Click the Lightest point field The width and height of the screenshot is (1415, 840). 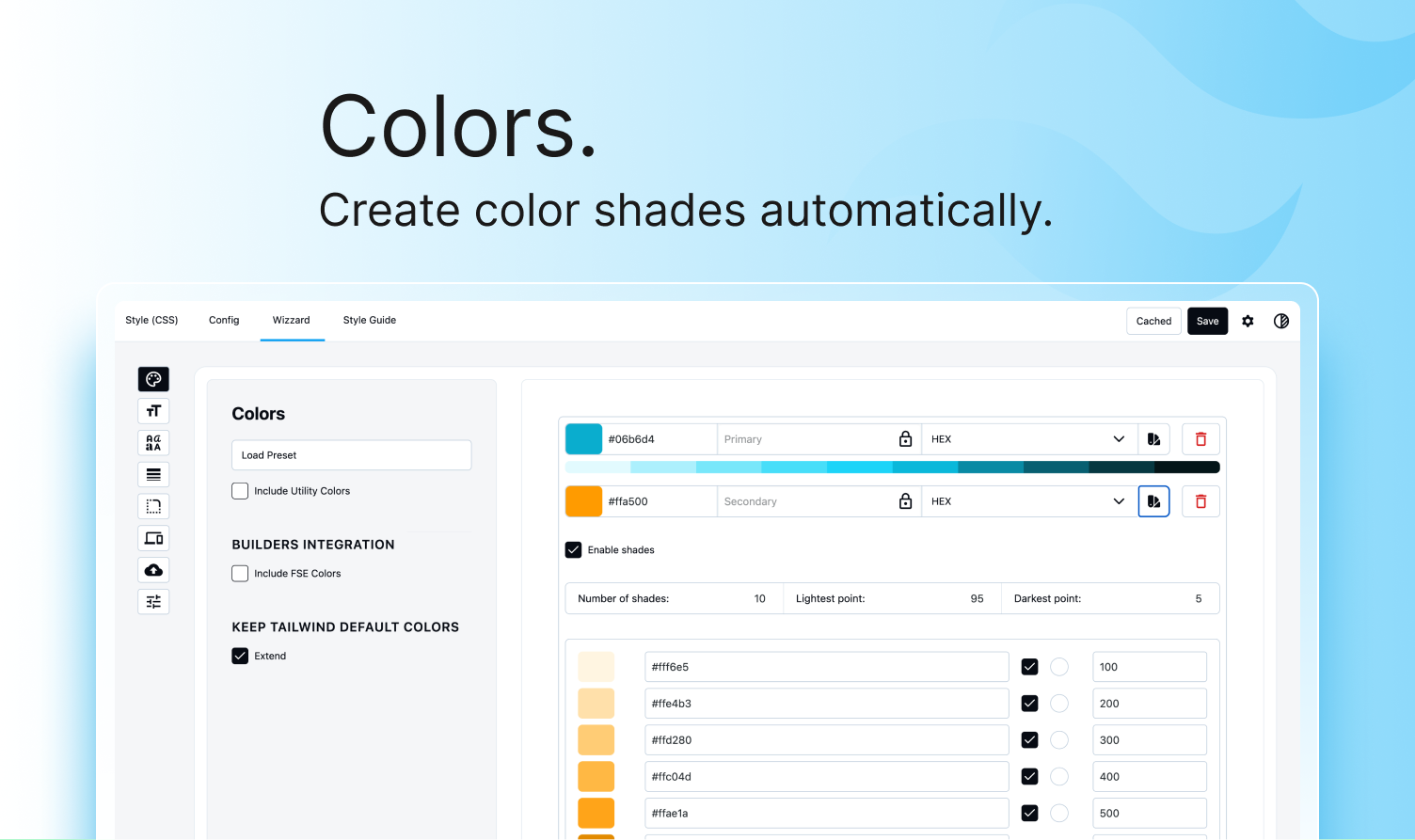click(x=892, y=599)
